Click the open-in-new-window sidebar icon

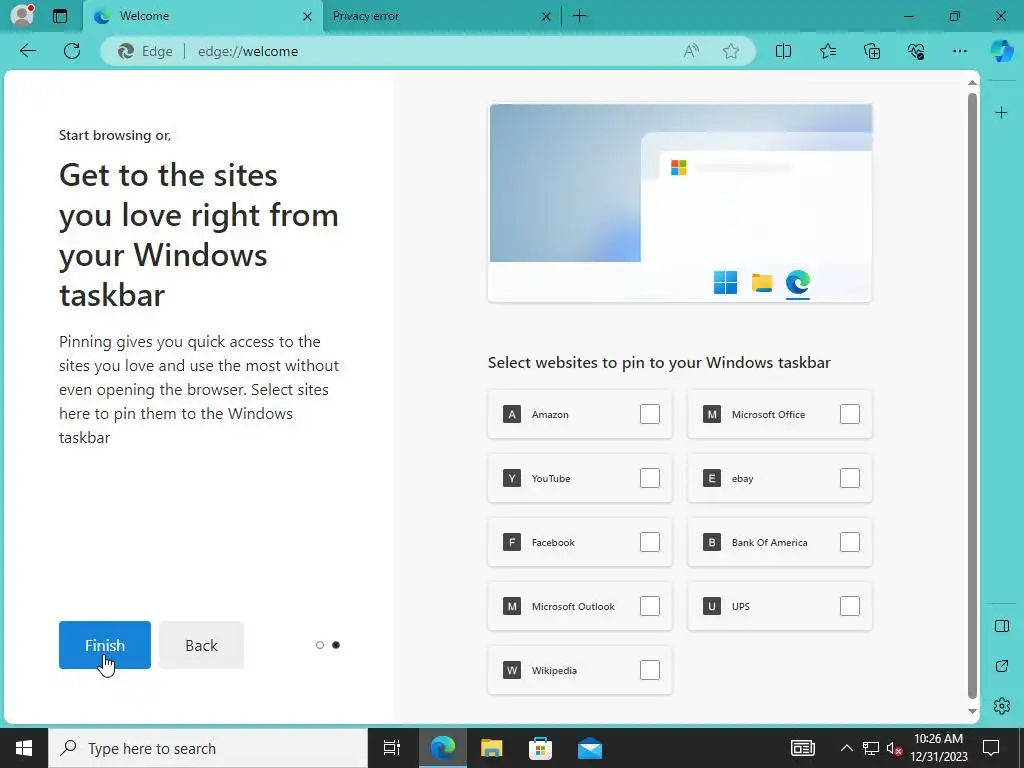click(x=1002, y=666)
